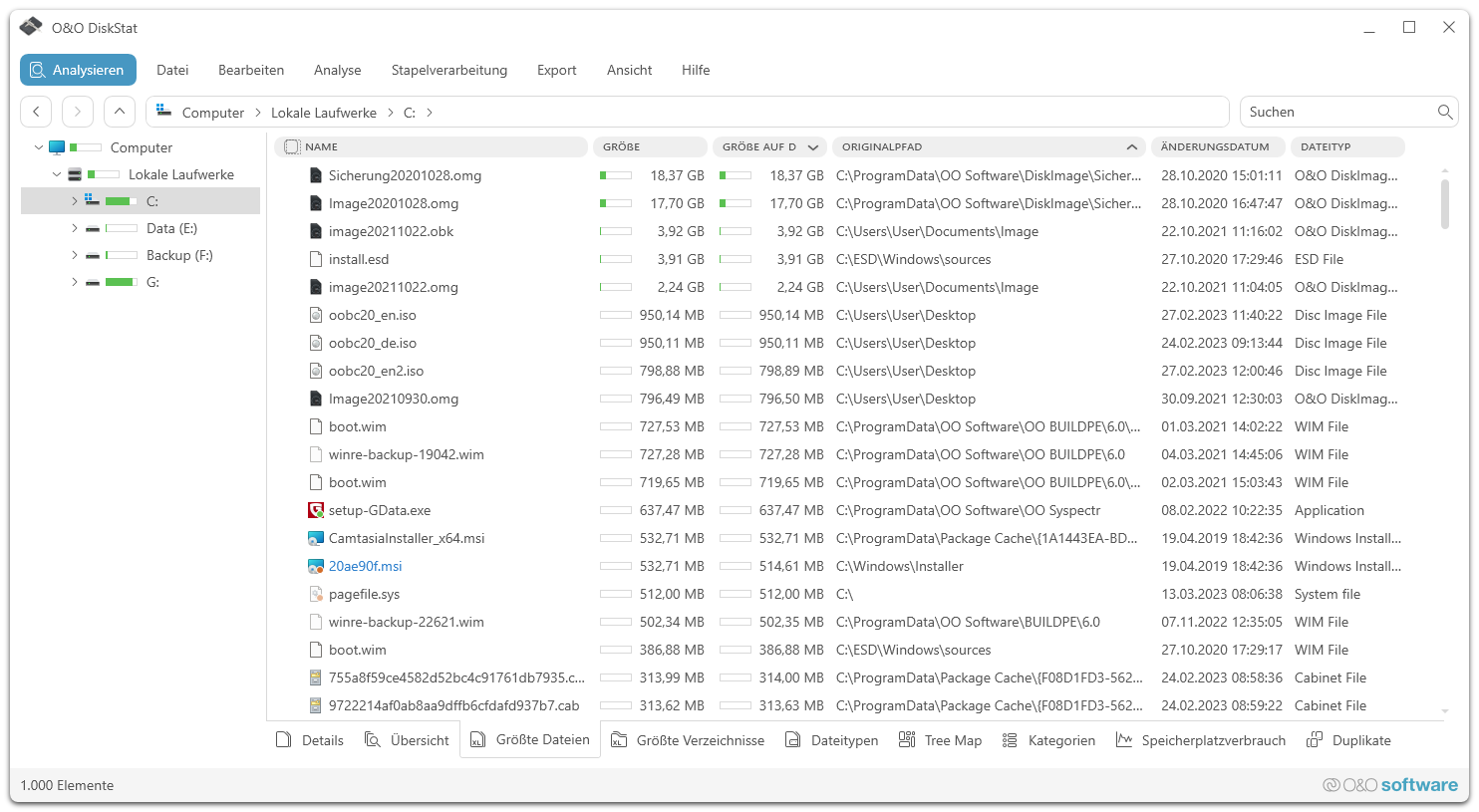Go forward with the right arrow button
This screenshot has width=1479, height=812.
[x=78, y=112]
